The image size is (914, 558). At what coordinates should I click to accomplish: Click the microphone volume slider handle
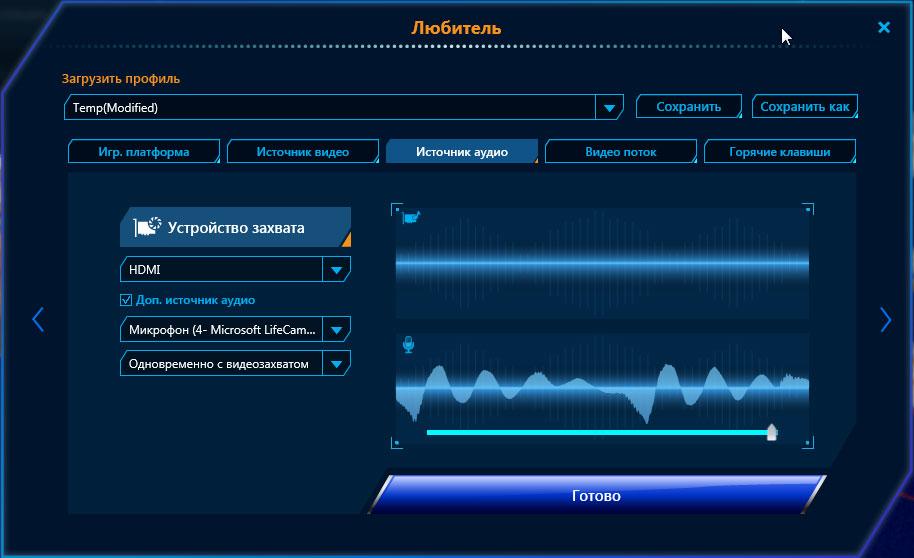[x=772, y=432]
